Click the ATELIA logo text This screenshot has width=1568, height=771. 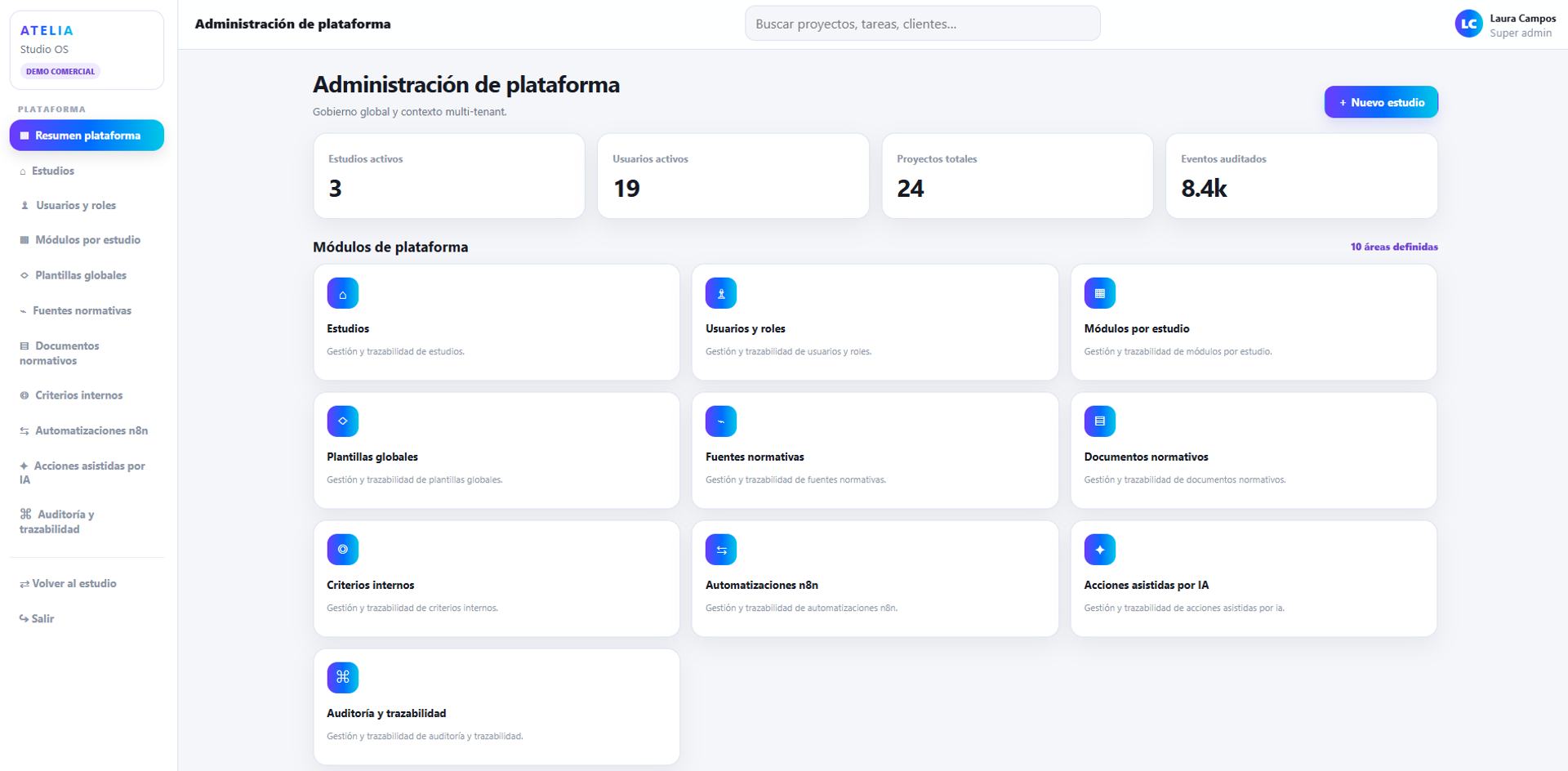(47, 30)
